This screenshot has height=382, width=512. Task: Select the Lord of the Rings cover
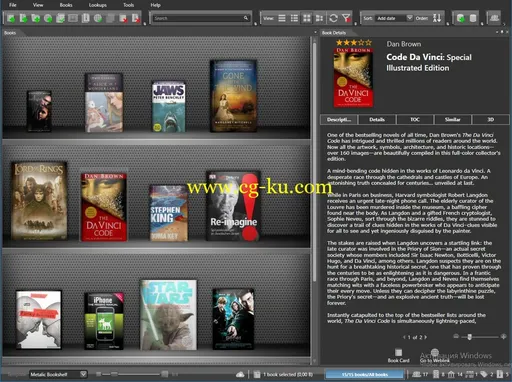click(39, 201)
